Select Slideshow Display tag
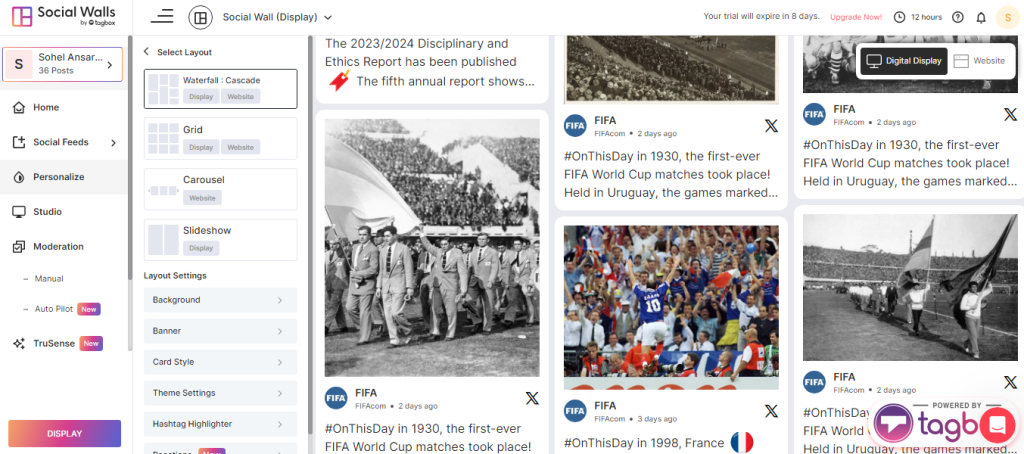The height and width of the screenshot is (454, 1024). tap(201, 248)
